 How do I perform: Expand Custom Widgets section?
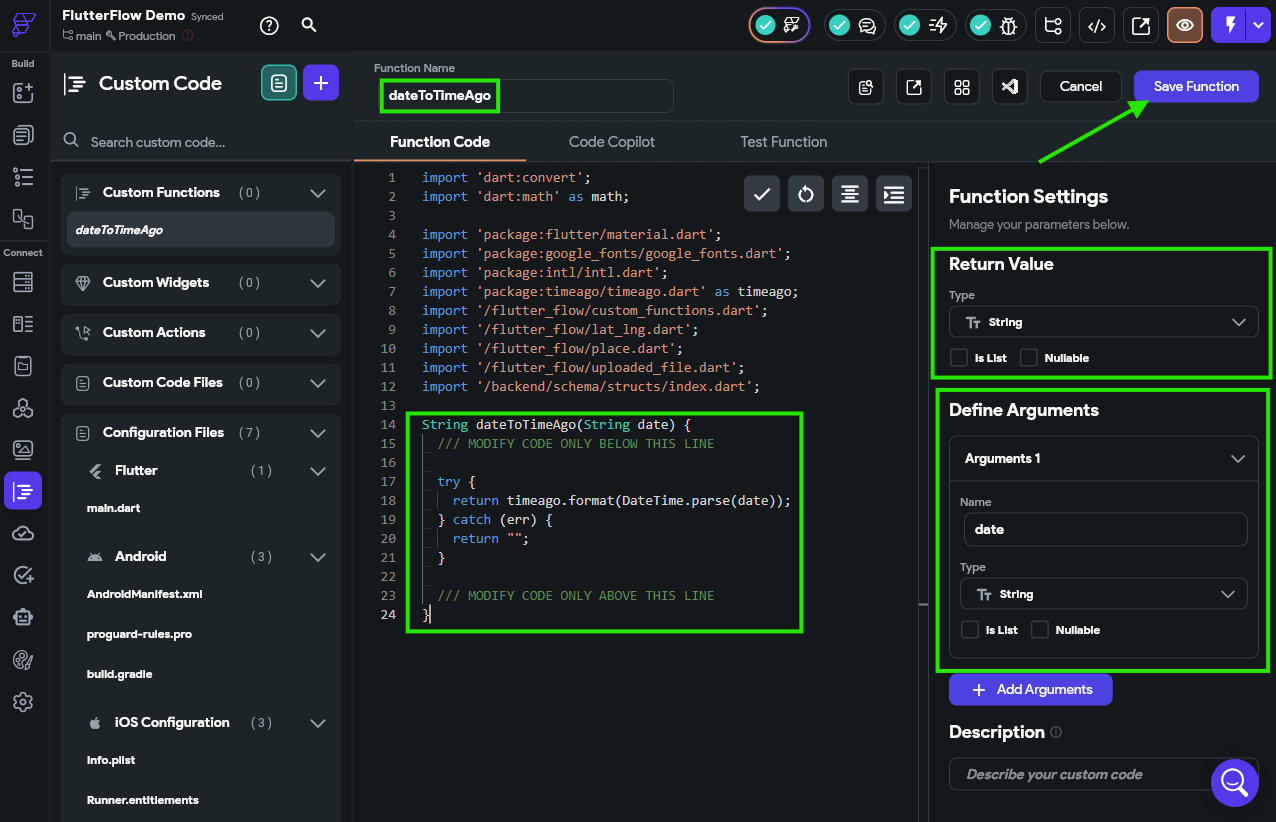tap(318, 283)
